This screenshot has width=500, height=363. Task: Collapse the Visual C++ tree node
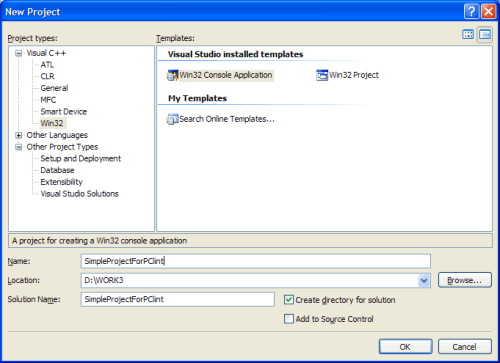[19, 53]
